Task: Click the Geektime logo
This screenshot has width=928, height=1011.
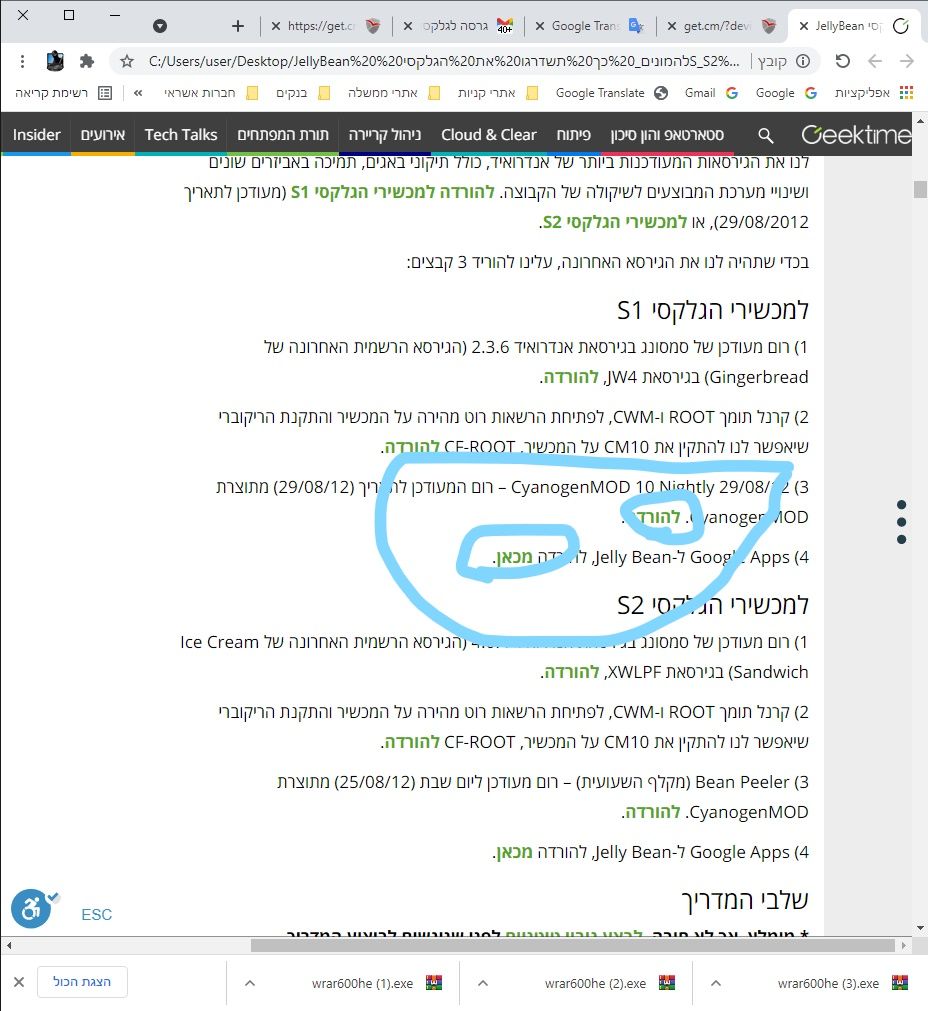Action: point(856,135)
